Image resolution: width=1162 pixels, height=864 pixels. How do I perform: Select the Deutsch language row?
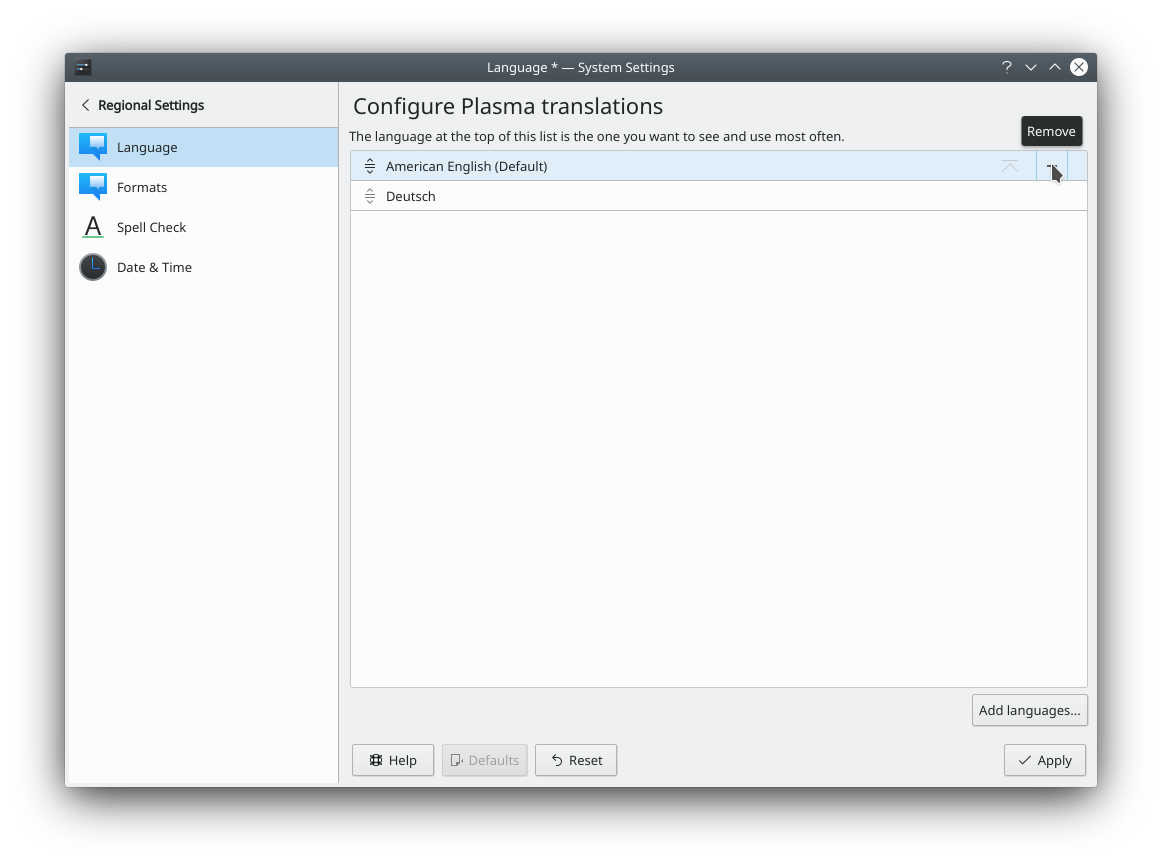click(718, 196)
